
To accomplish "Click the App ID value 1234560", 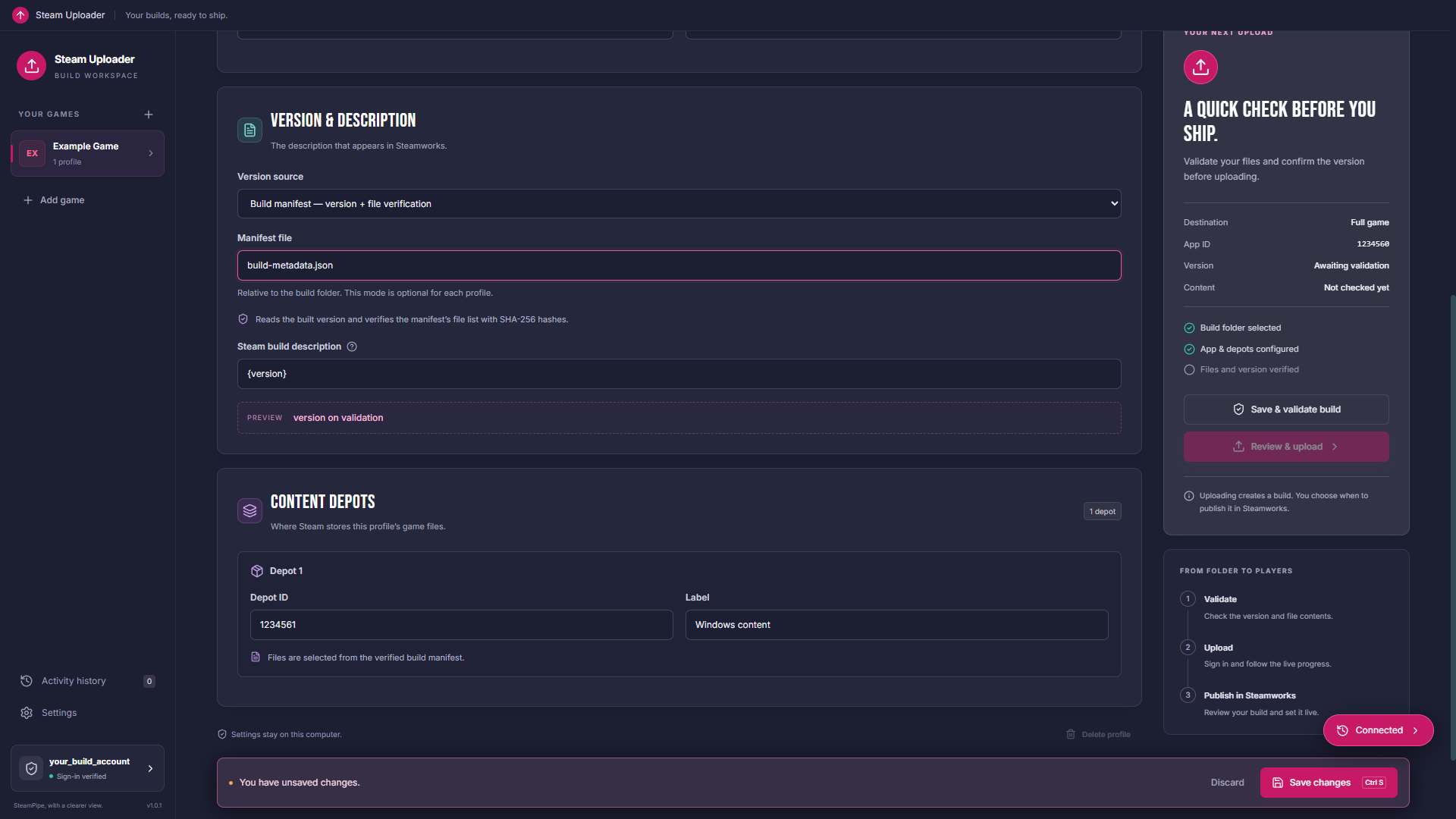I will (1373, 244).
